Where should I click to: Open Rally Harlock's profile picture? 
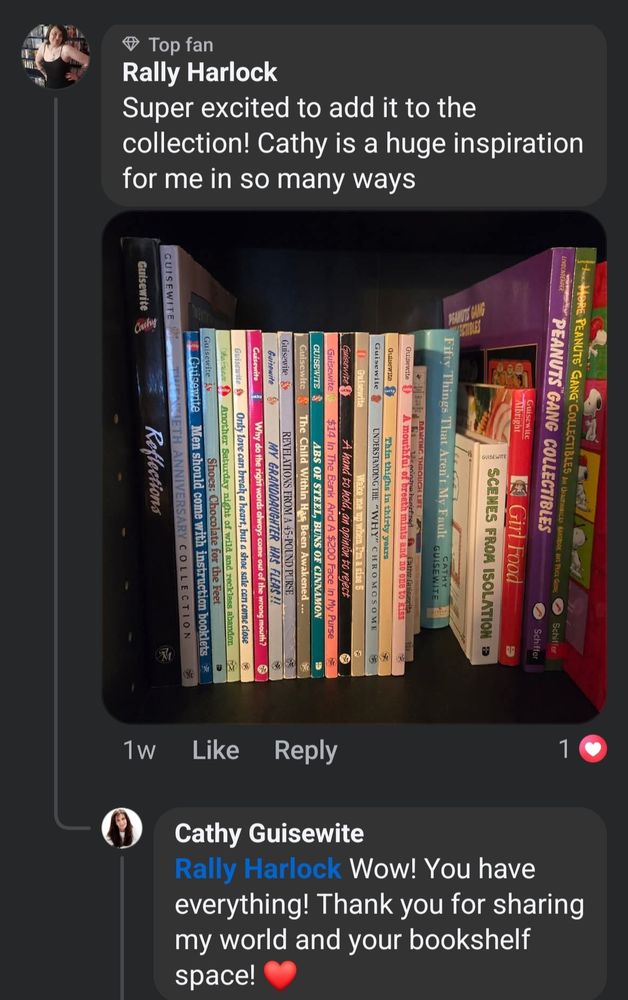click(55, 55)
